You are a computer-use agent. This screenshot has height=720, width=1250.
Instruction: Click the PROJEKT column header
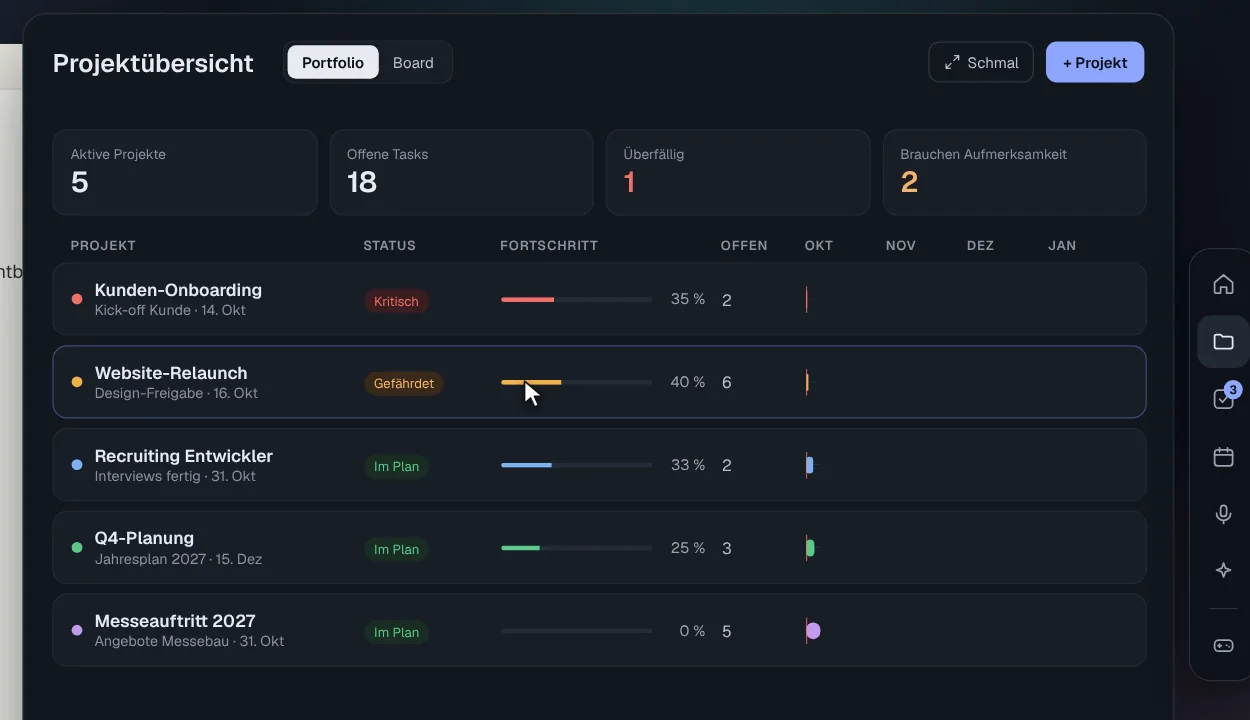[x=103, y=245]
